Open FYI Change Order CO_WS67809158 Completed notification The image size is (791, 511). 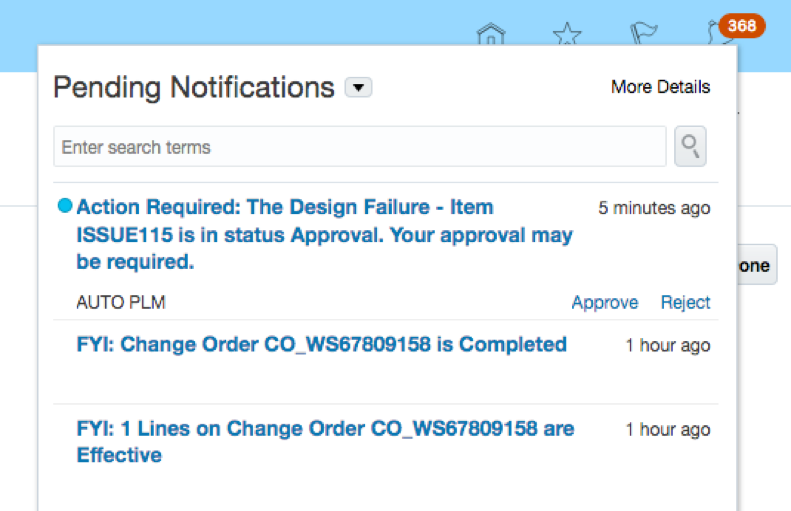(x=321, y=345)
